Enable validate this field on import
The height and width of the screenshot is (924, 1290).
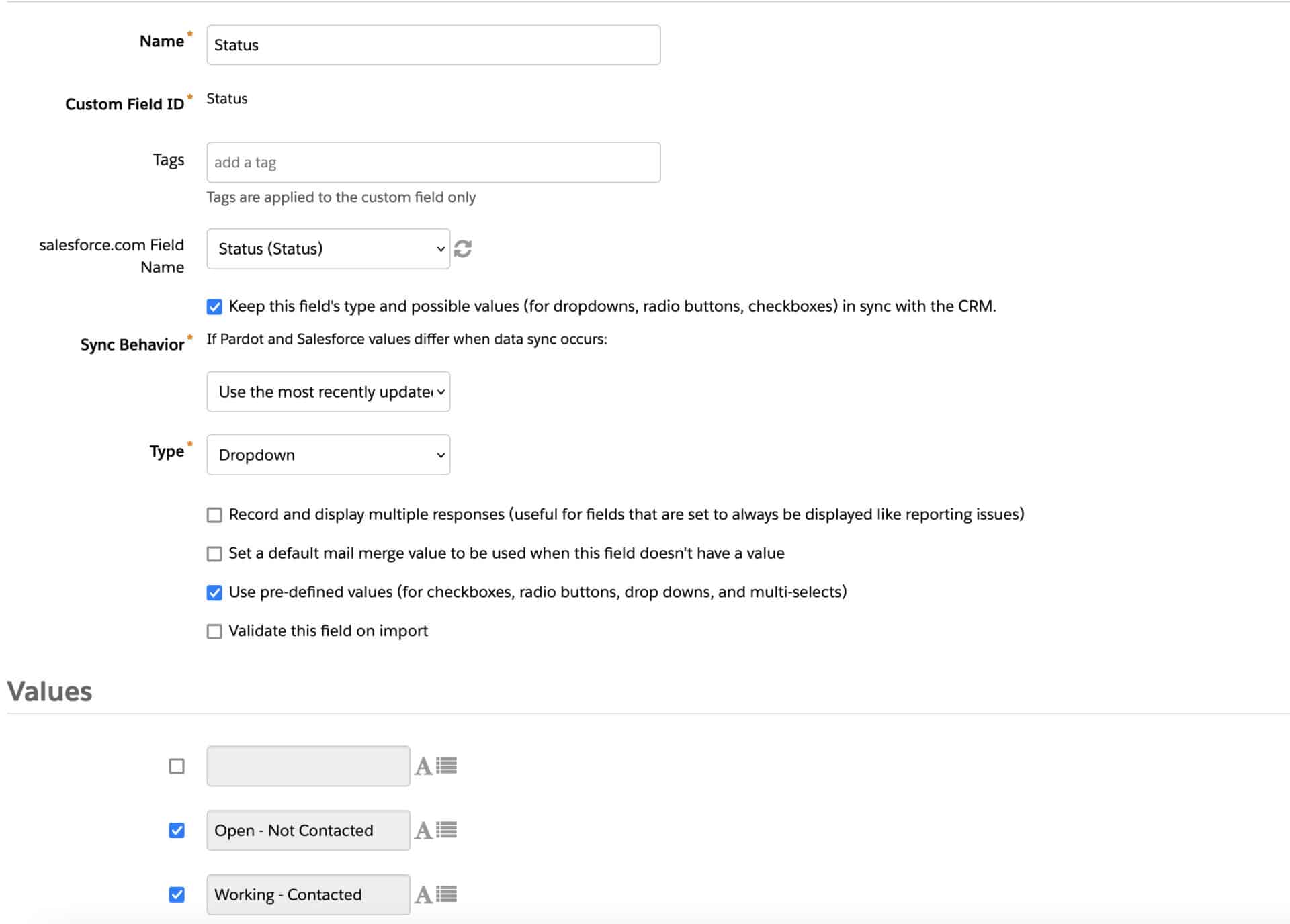pos(214,631)
